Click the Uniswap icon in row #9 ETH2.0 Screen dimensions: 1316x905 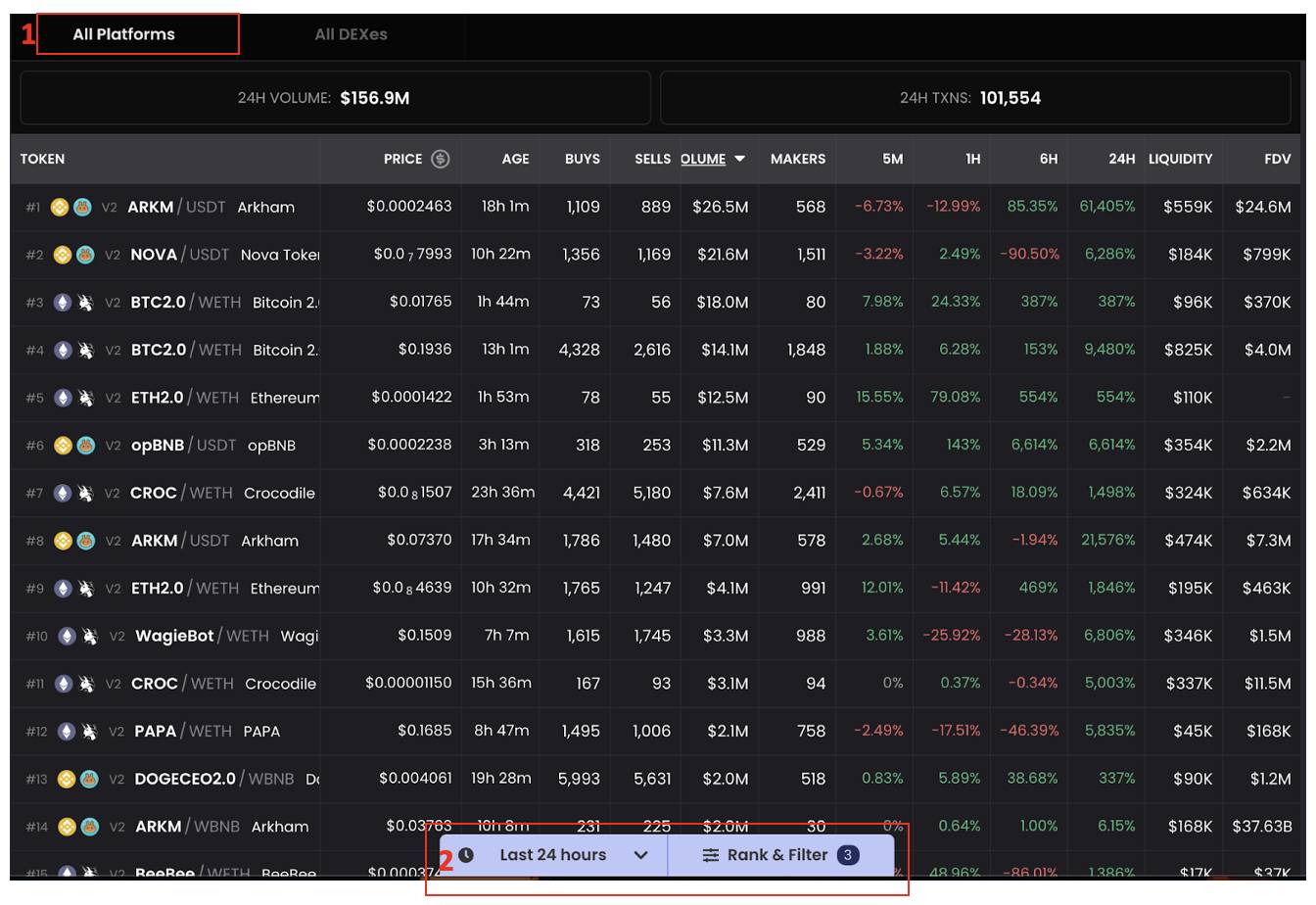pyautogui.click(x=85, y=589)
